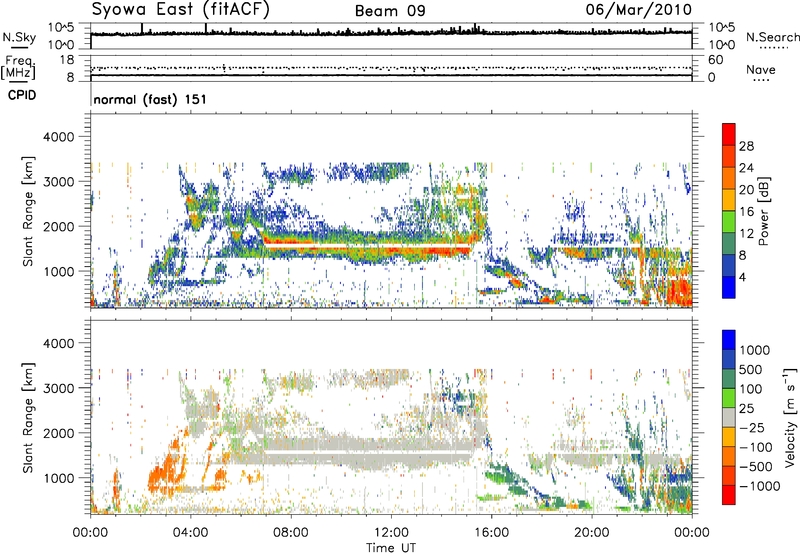The image size is (800, 554).
Task: Click the "20" label on Power color bar
Action: [746, 190]
